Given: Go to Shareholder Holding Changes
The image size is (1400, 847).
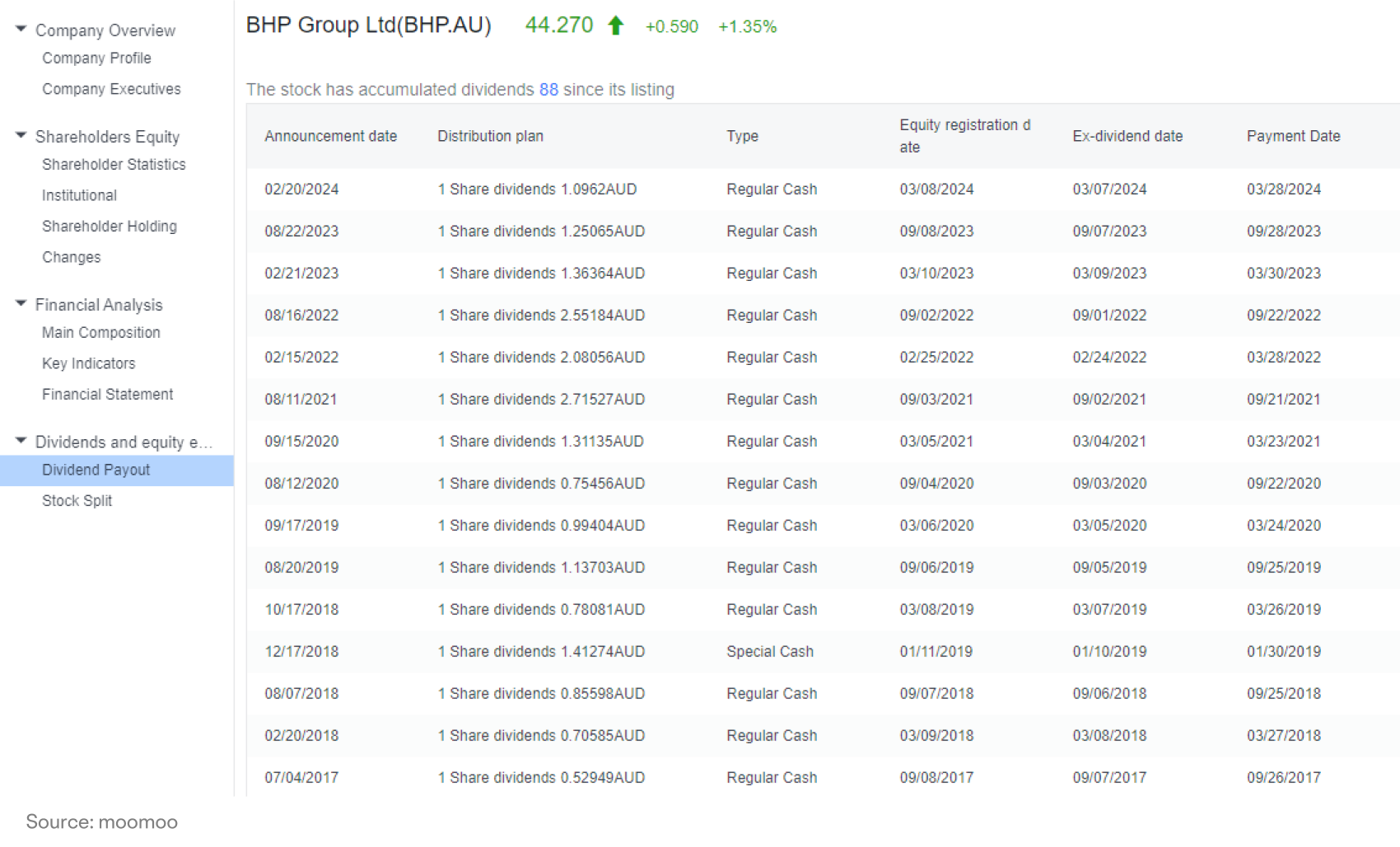Looking at the screenshot, I should pyautogui.click(x=110, y=241).
